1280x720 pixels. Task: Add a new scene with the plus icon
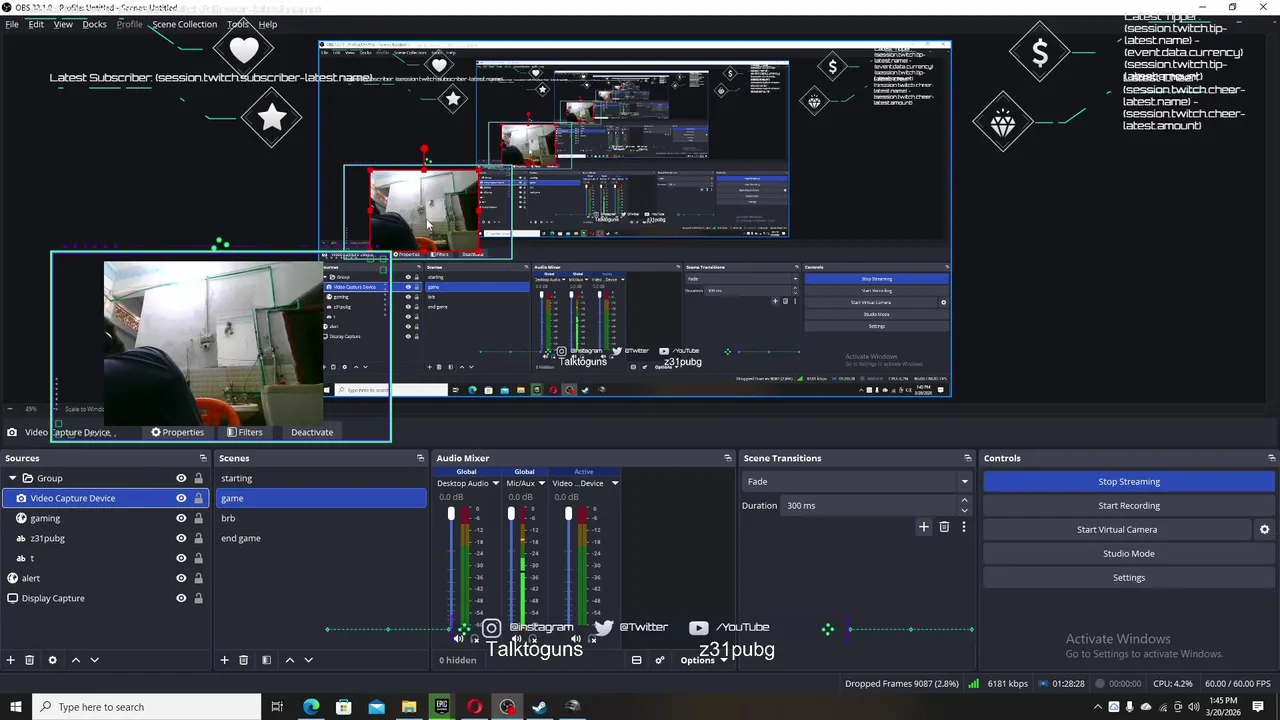[x=225, y=660]
